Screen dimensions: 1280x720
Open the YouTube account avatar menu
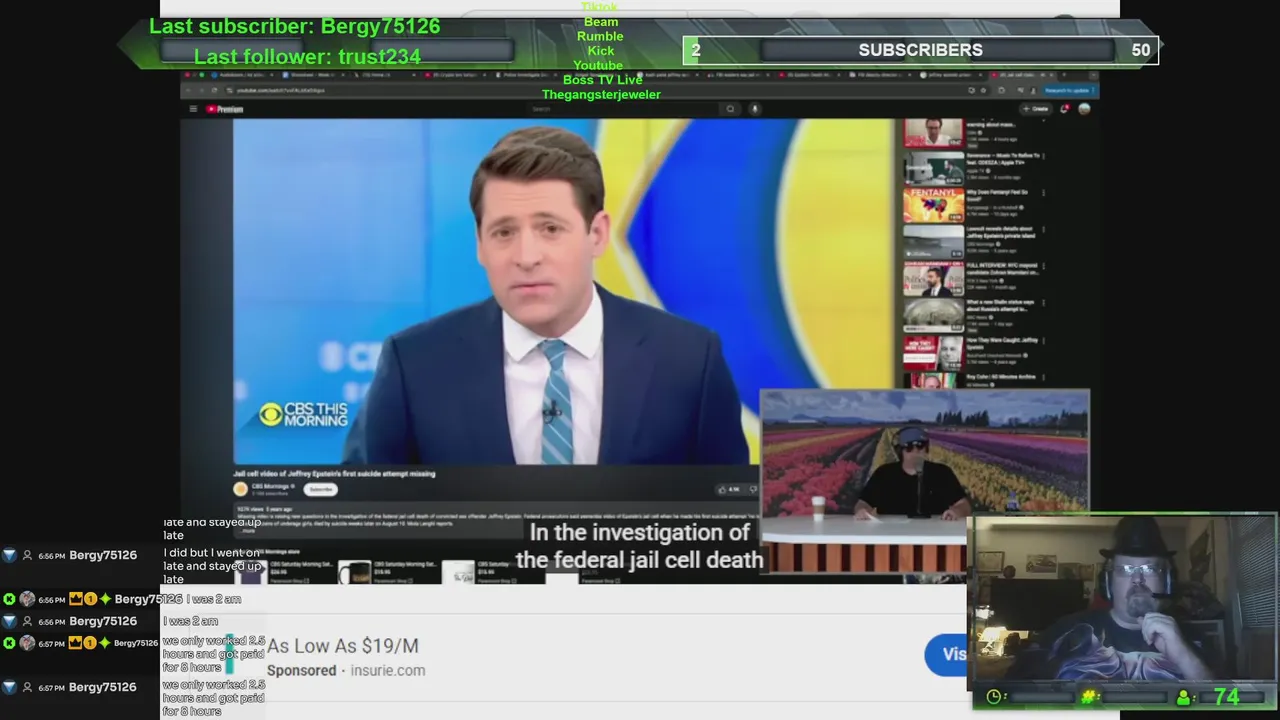(x=1084, y=109)
